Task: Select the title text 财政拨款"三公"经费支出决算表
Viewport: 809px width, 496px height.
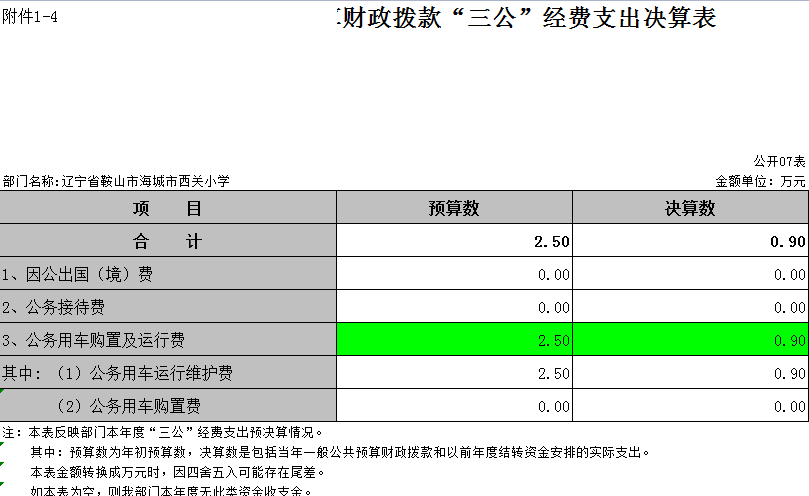Action: 527,18
